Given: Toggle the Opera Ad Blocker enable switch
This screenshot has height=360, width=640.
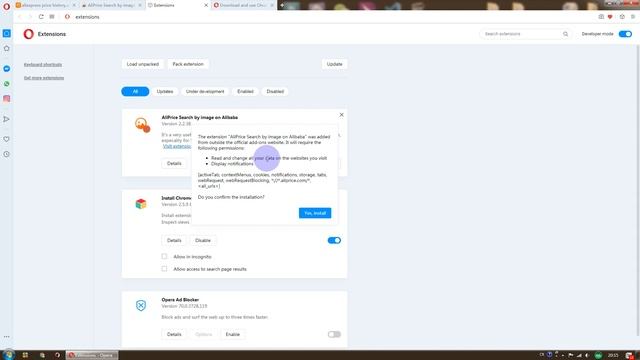Looking at the screenshot, I should pos(334,334).
